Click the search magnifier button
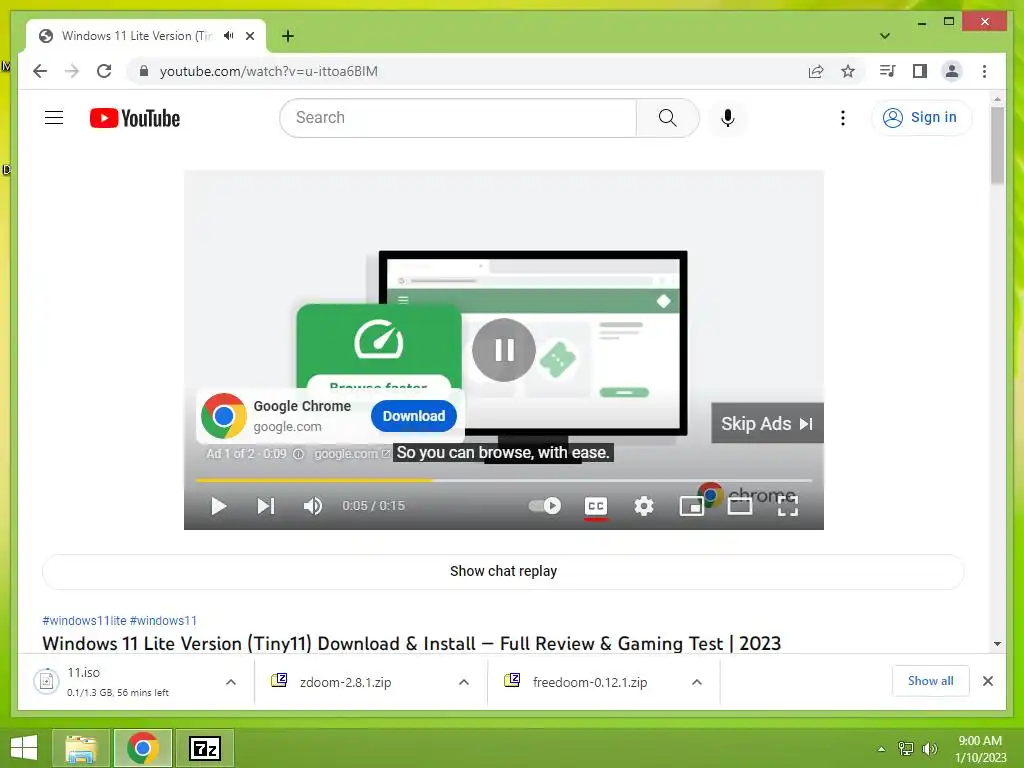1024x768 pixels. (667, 118)
